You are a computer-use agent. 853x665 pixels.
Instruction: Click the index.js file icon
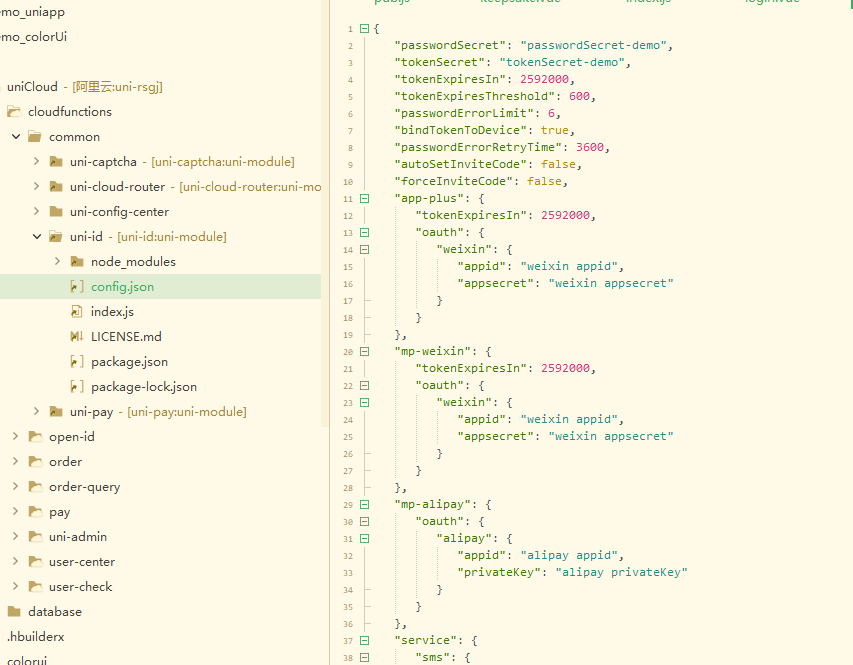[77, 312]
